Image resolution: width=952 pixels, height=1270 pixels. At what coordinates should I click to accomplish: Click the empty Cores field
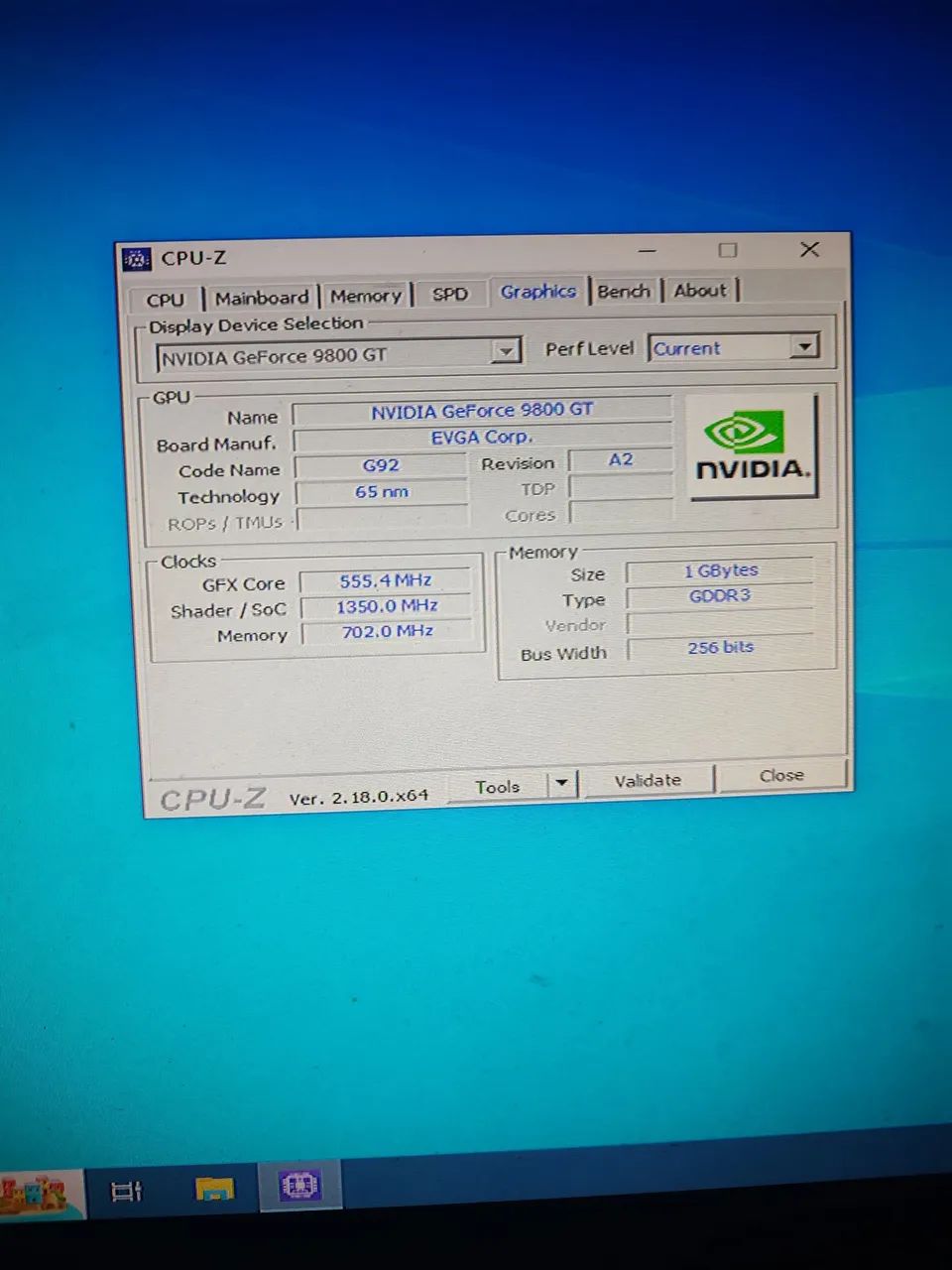point(622,513)
